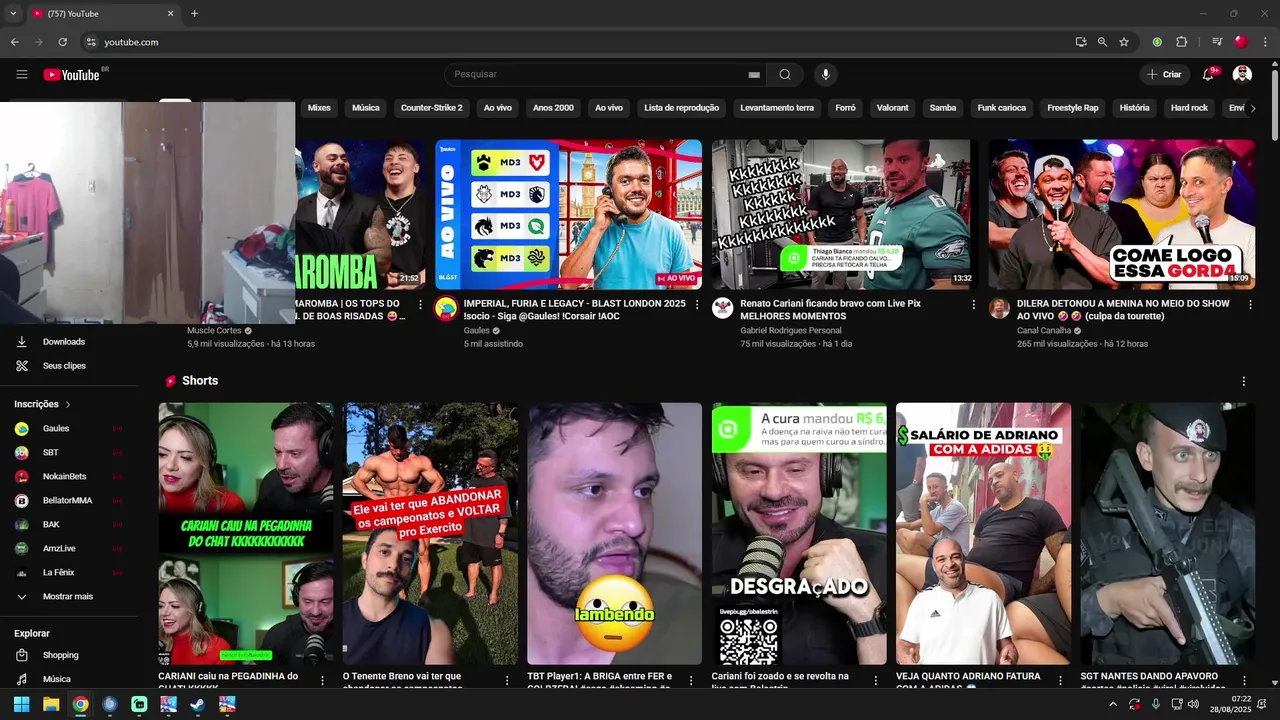
Task: Open options for the DILERA video
Action: coord(1250,304)
